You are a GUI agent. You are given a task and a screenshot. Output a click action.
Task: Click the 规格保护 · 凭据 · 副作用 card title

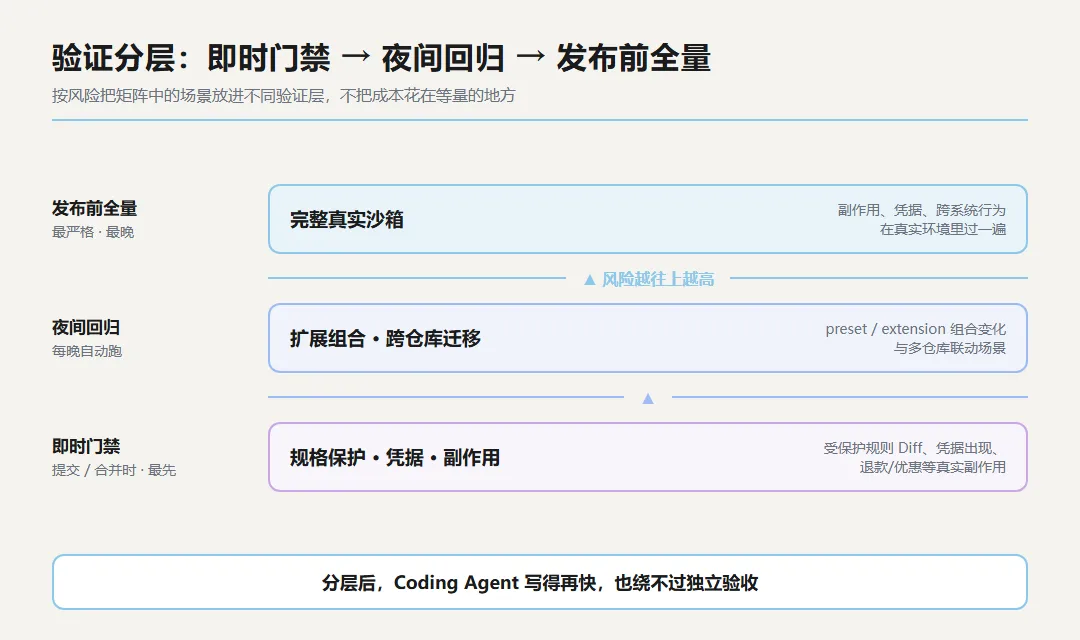point(395,458)
